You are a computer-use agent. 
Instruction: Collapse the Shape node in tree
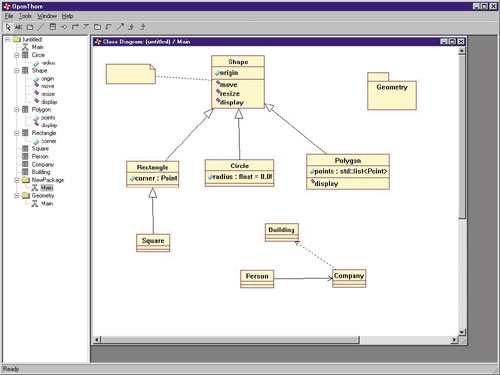click(17, 71)
